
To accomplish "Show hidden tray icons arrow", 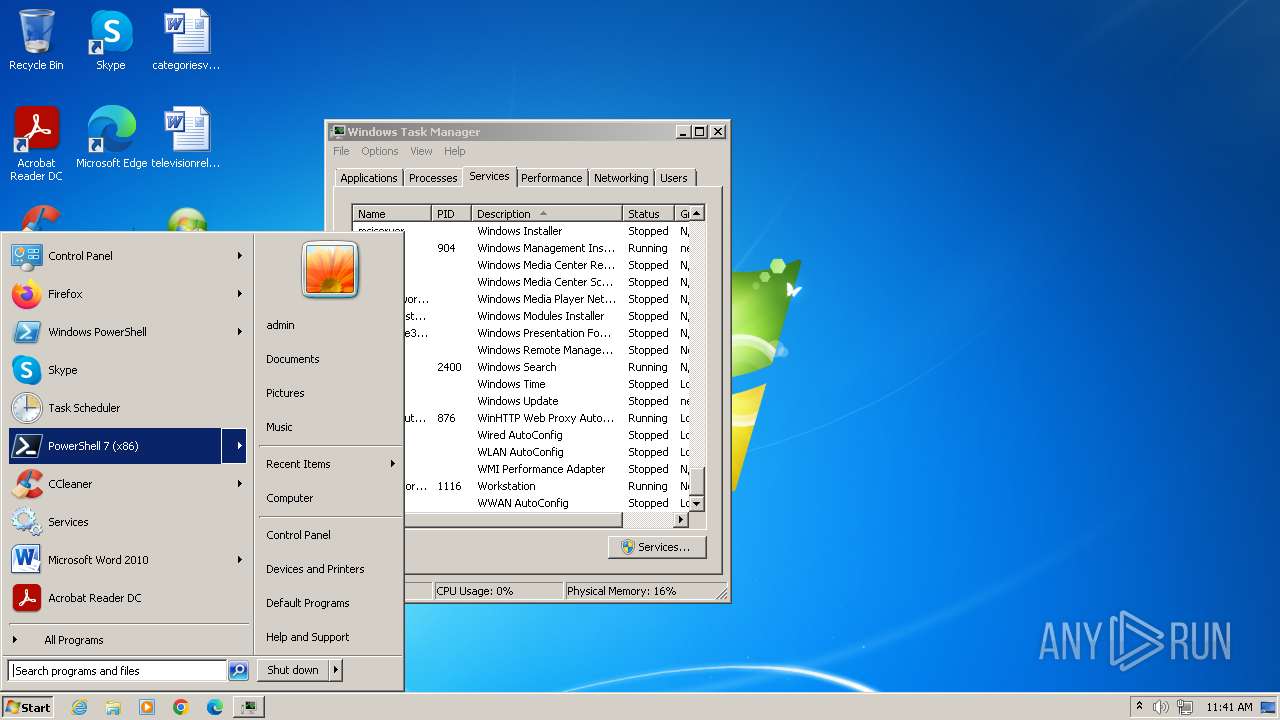I will 1139,707.
